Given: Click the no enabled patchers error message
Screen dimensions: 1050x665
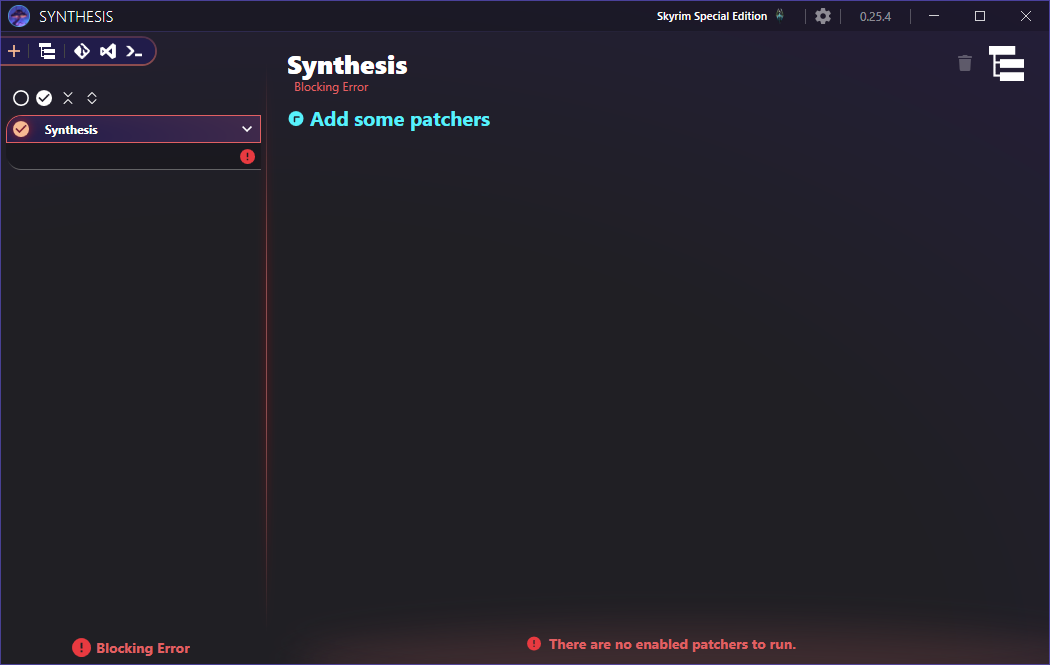Looking at the screenshot, I should tap(672, 644).
